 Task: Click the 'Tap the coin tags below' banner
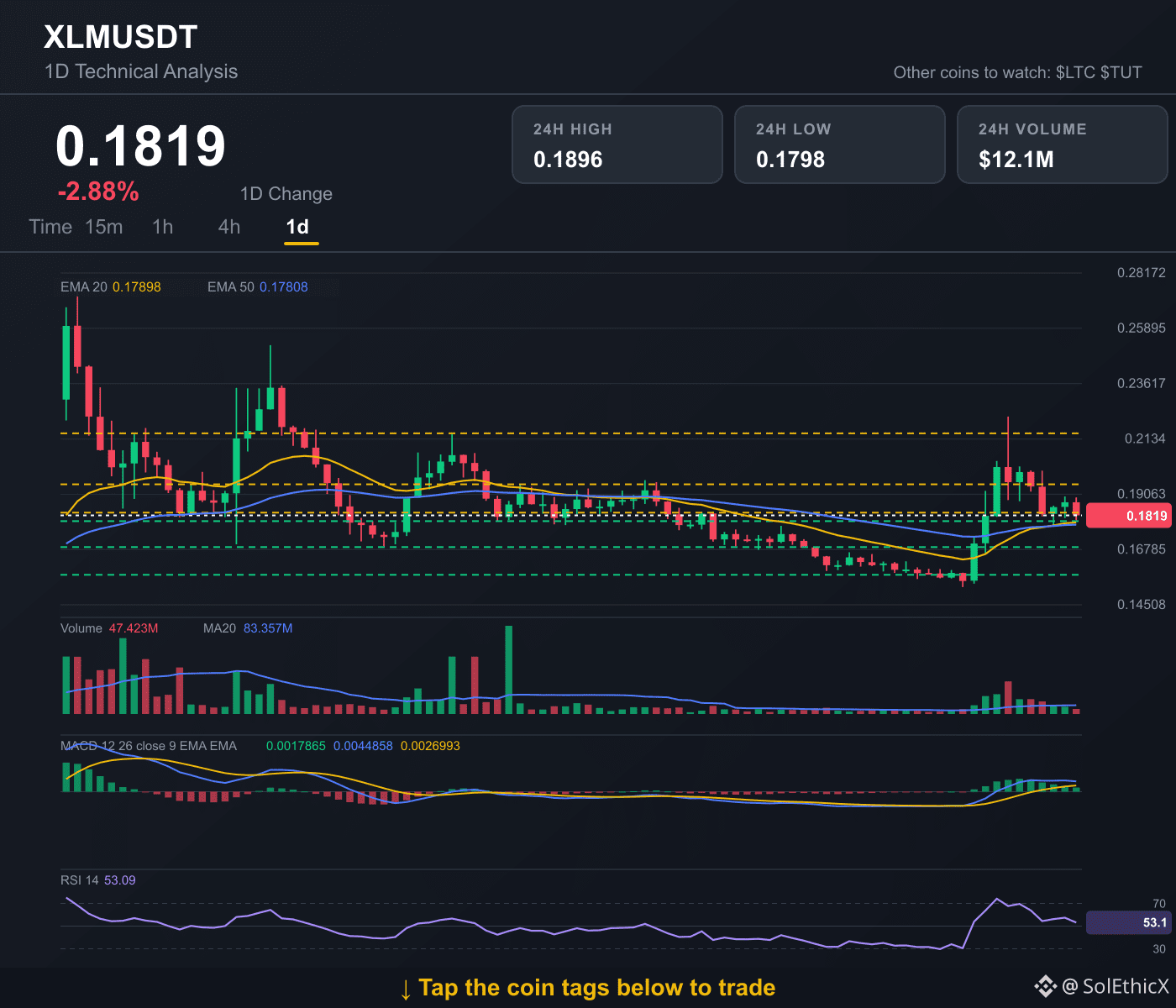point(587,988)
